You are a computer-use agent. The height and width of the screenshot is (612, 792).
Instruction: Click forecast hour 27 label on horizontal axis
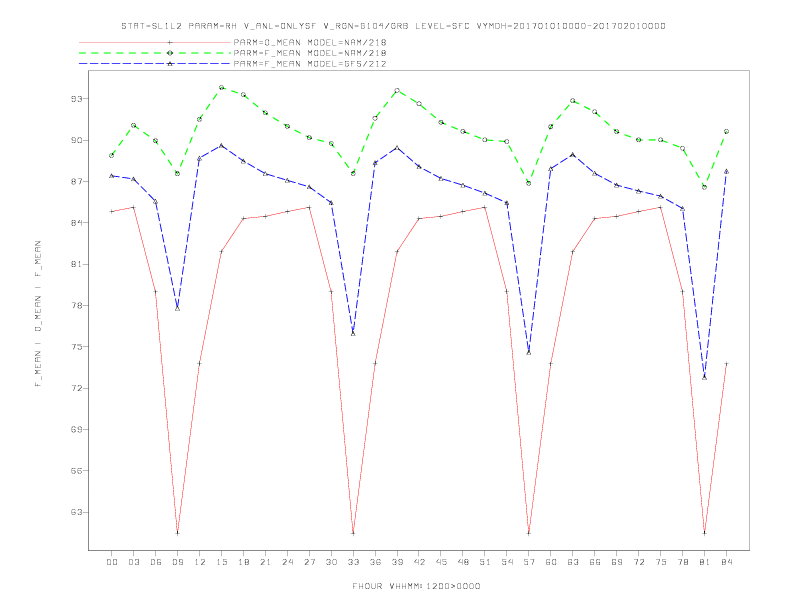309,562
